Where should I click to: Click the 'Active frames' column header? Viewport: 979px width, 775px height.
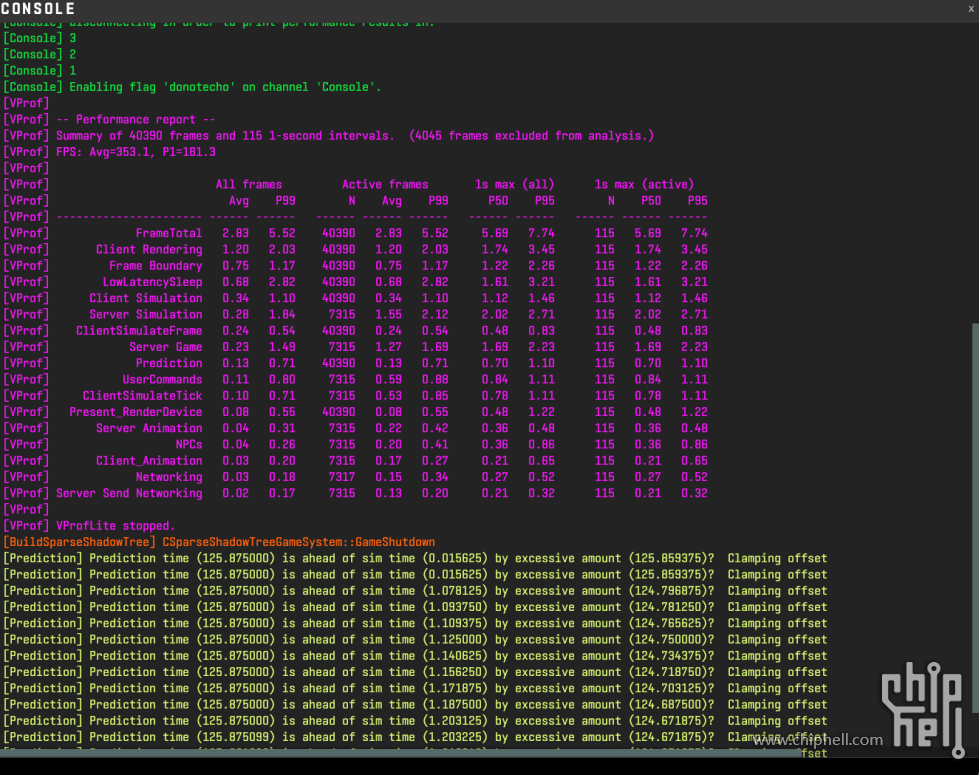pyautogui.click(x=385, y=184)
